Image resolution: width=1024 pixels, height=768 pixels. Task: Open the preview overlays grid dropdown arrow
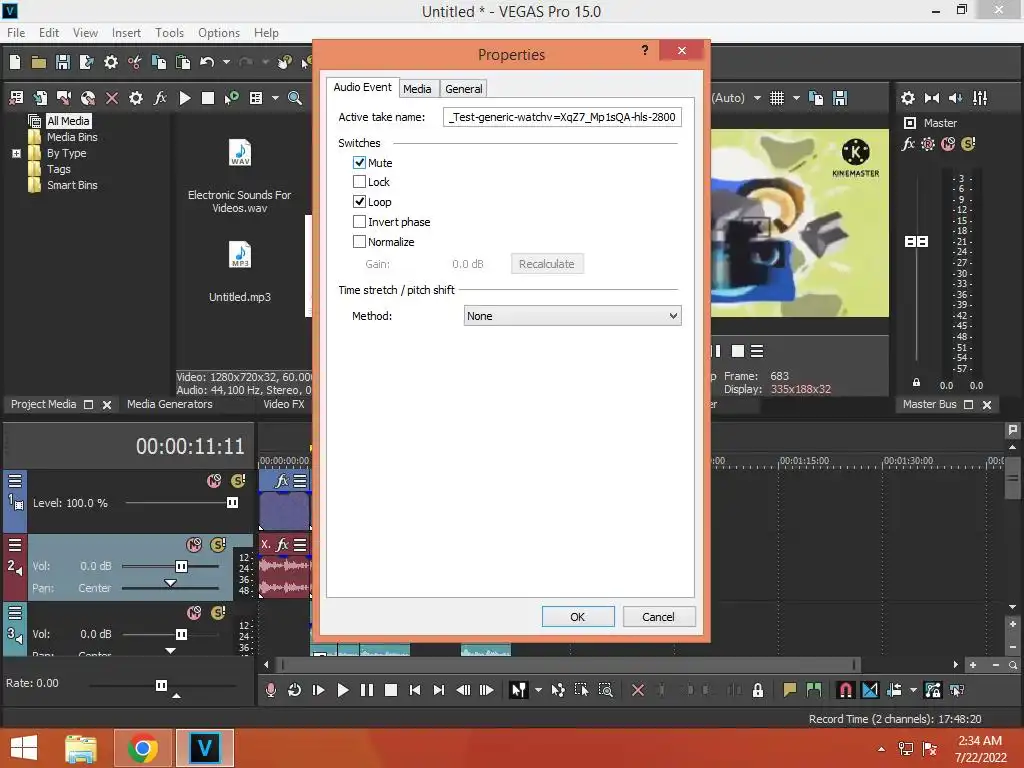click(x=796, y=98)
